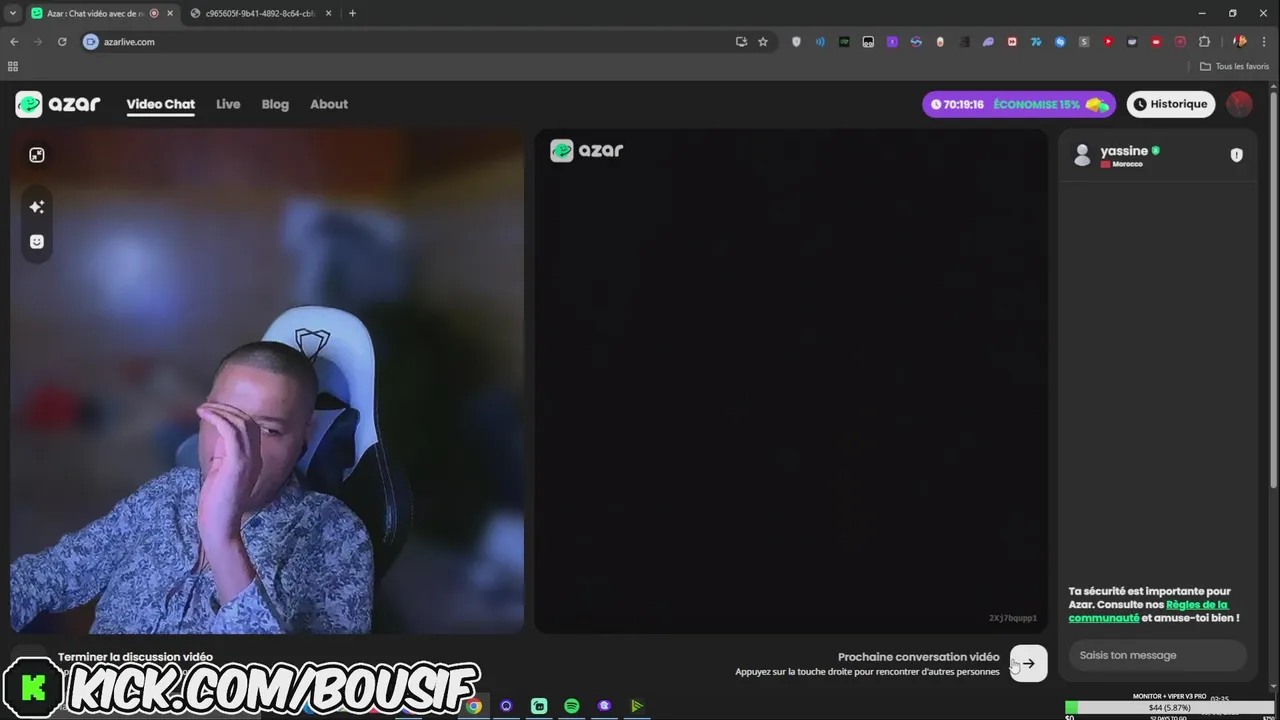
Task: Open the apps grid in the bookmarks bar
Action: tap(13, 66)
